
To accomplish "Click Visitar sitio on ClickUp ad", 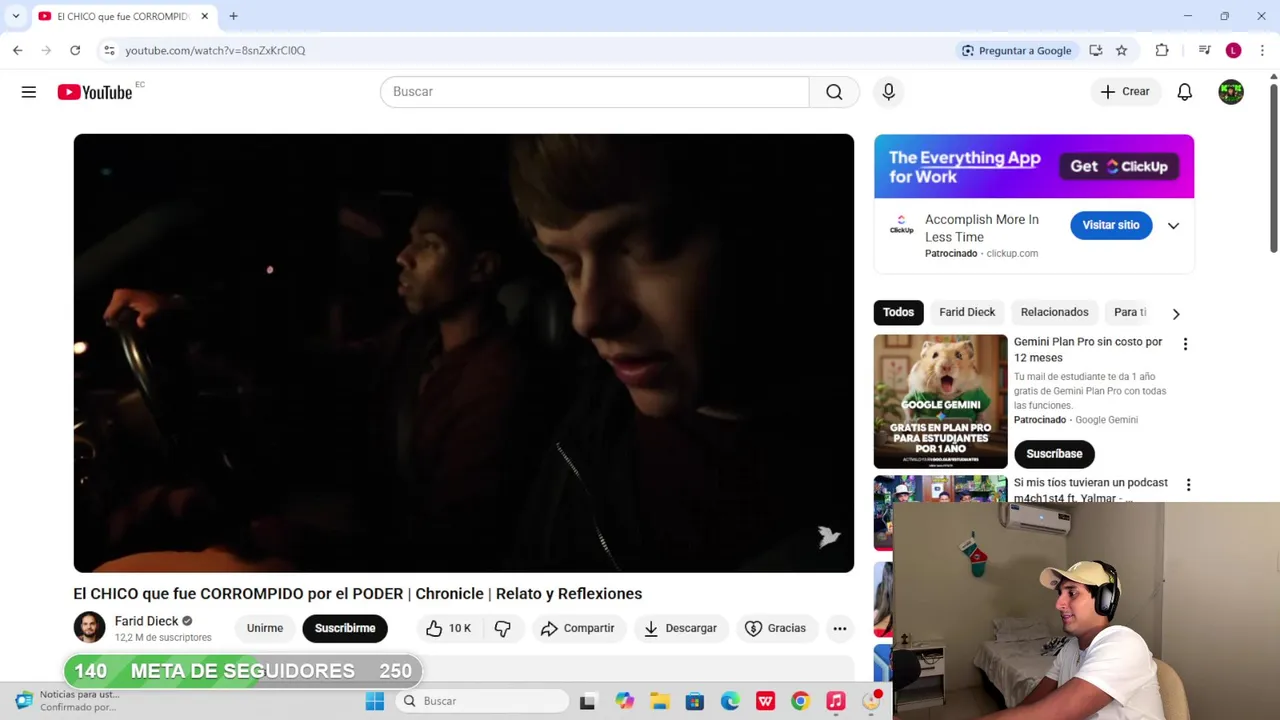I will click(x=1110, y=225).
